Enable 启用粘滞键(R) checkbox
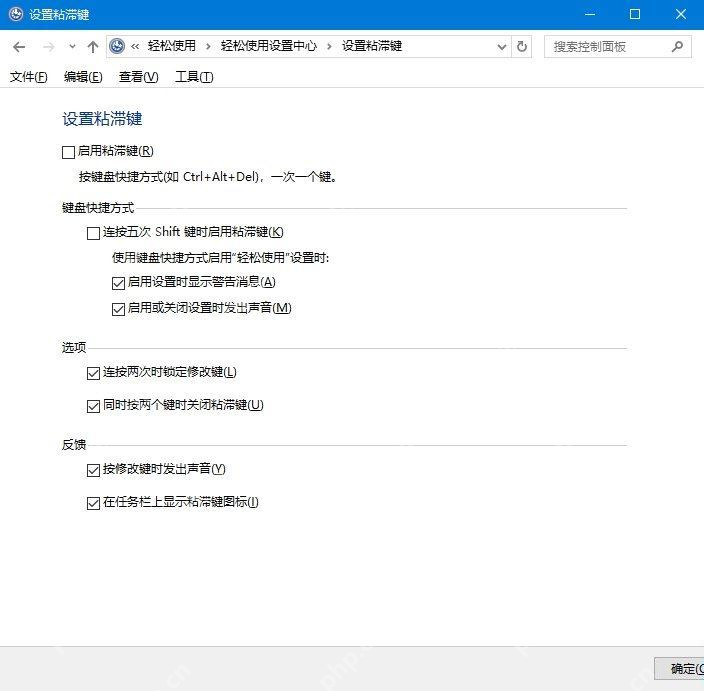The width and height of the screenshot is (704, 691). 68,152
